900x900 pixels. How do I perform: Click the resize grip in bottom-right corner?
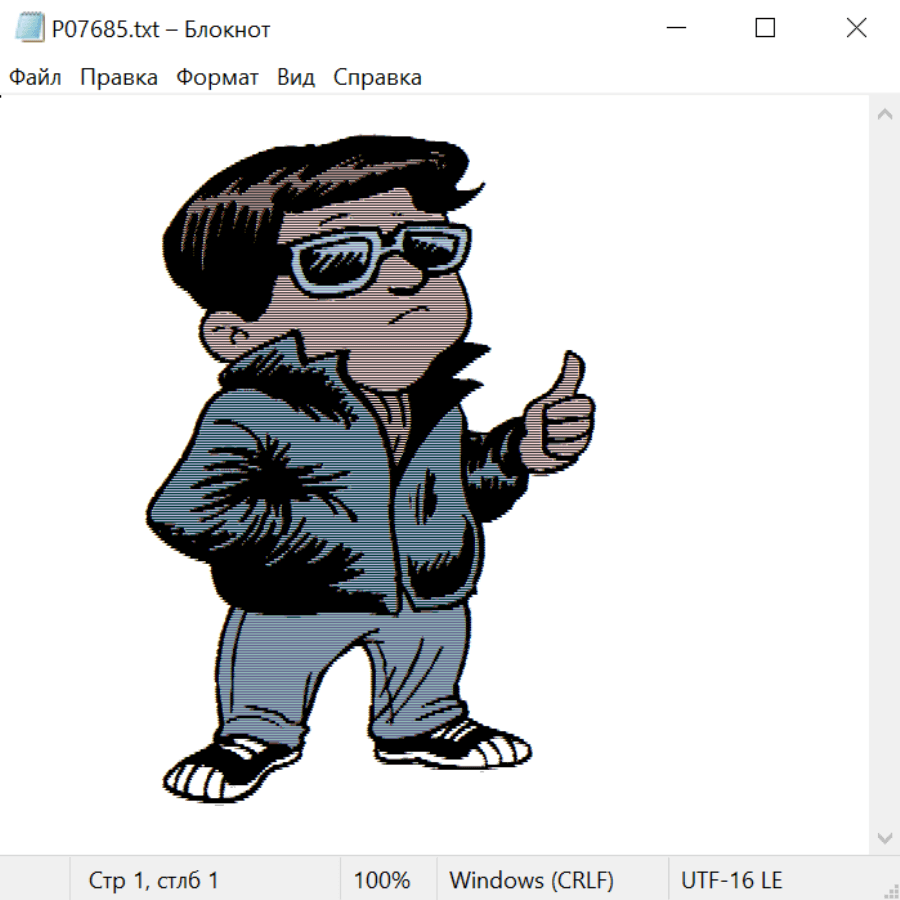(890, 890)
